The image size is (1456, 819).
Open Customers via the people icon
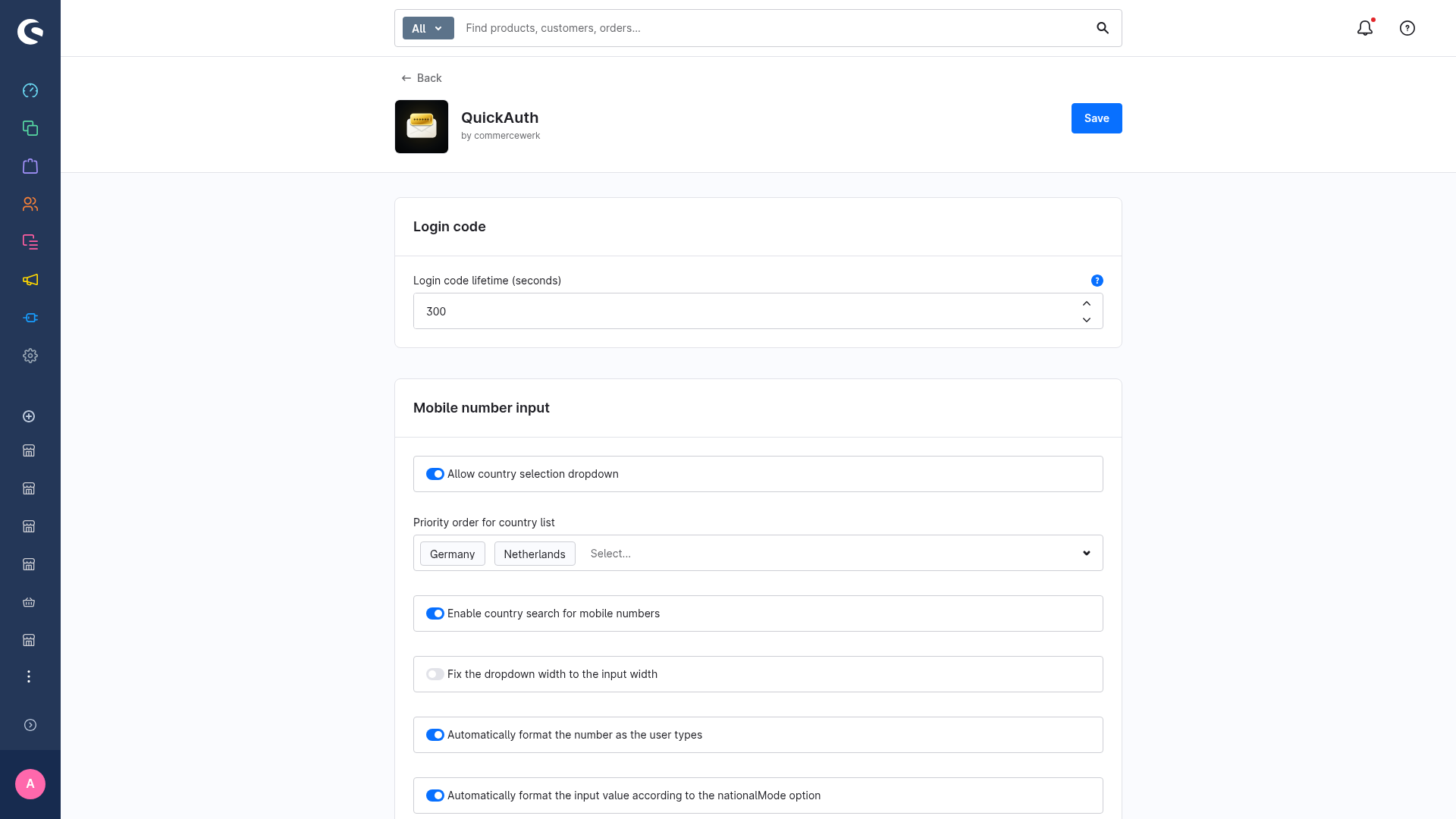tap(30, 204)
